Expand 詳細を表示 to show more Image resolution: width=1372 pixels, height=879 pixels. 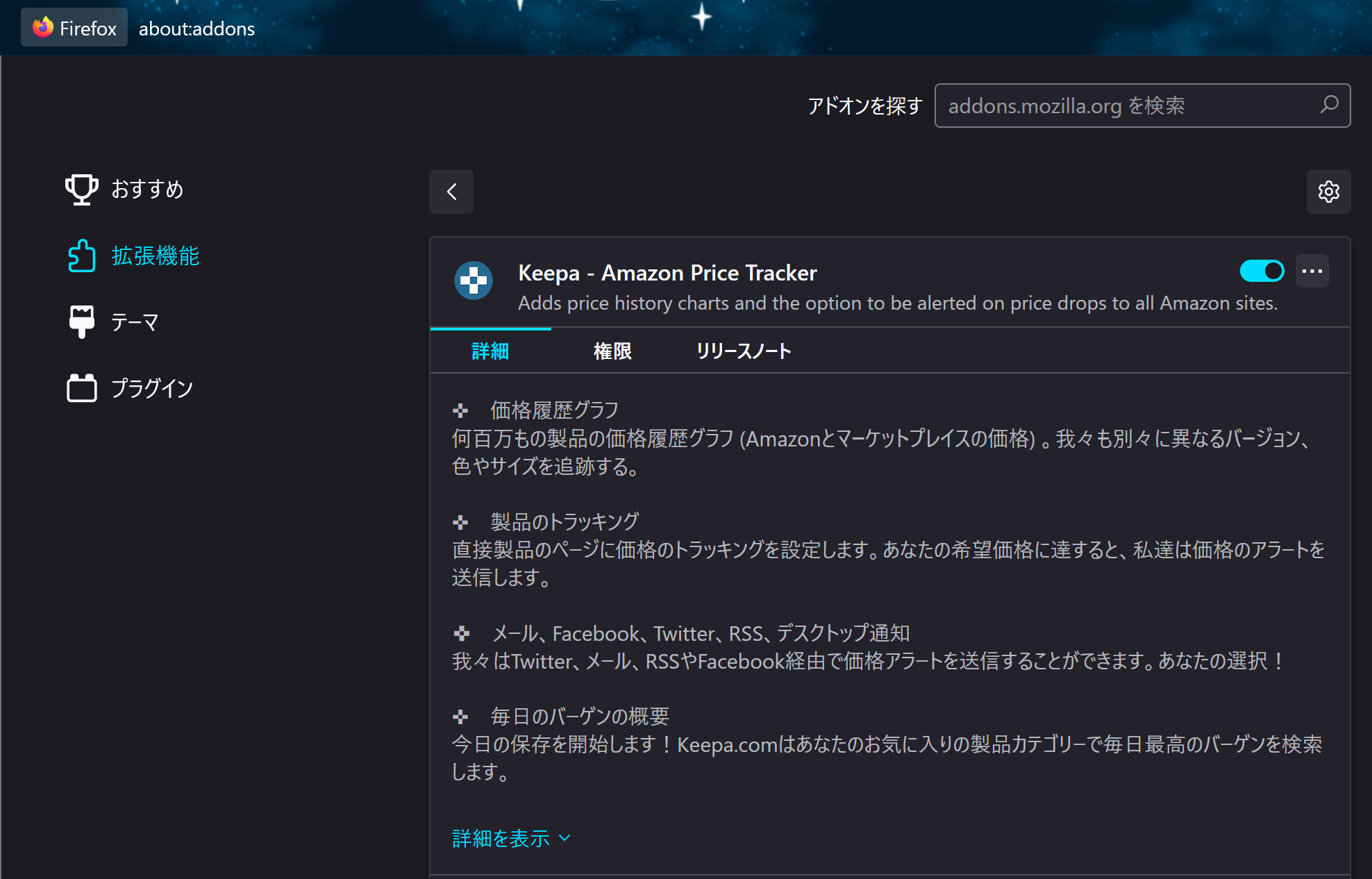tap(511, 838)
